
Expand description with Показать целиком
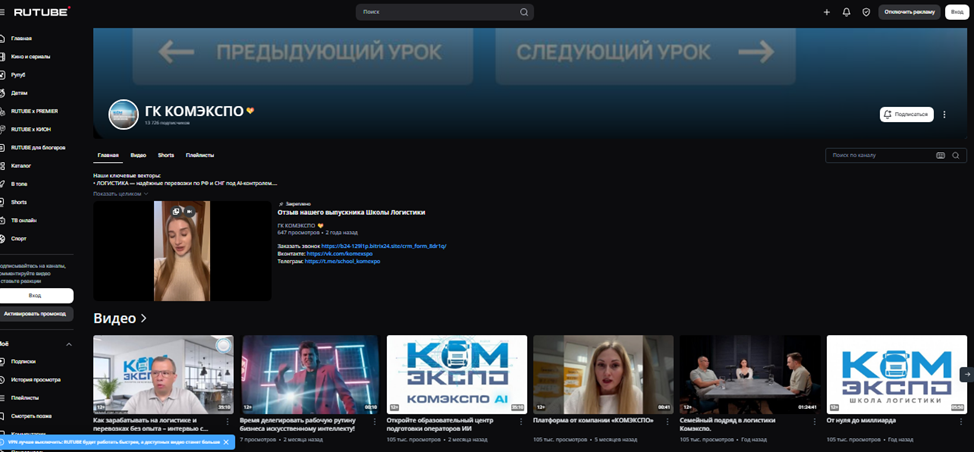coord(121,194)
